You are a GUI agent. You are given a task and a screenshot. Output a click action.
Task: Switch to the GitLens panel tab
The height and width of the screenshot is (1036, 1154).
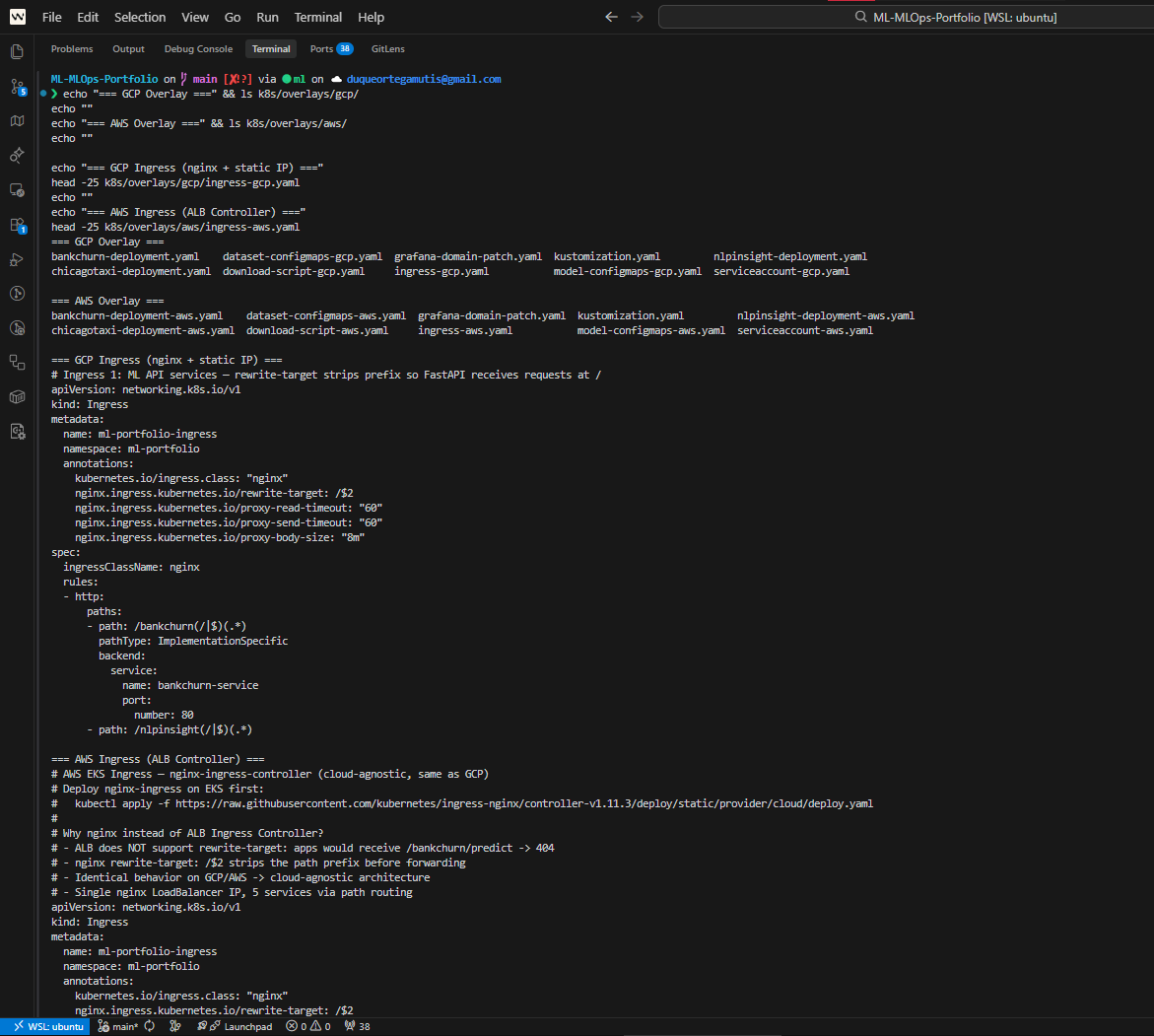tap(387, 49)
